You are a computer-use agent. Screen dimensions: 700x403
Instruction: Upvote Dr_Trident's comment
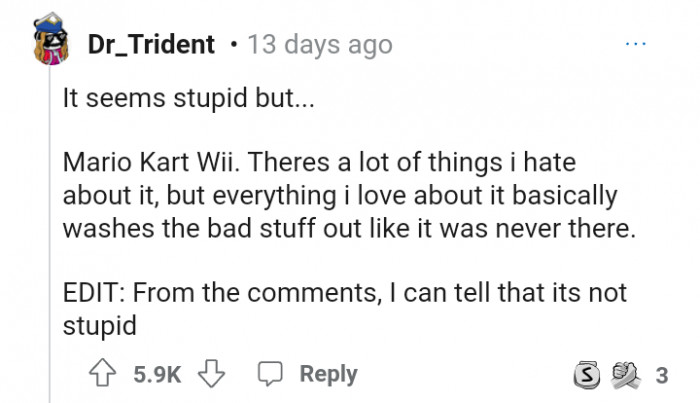pos(103,373)
